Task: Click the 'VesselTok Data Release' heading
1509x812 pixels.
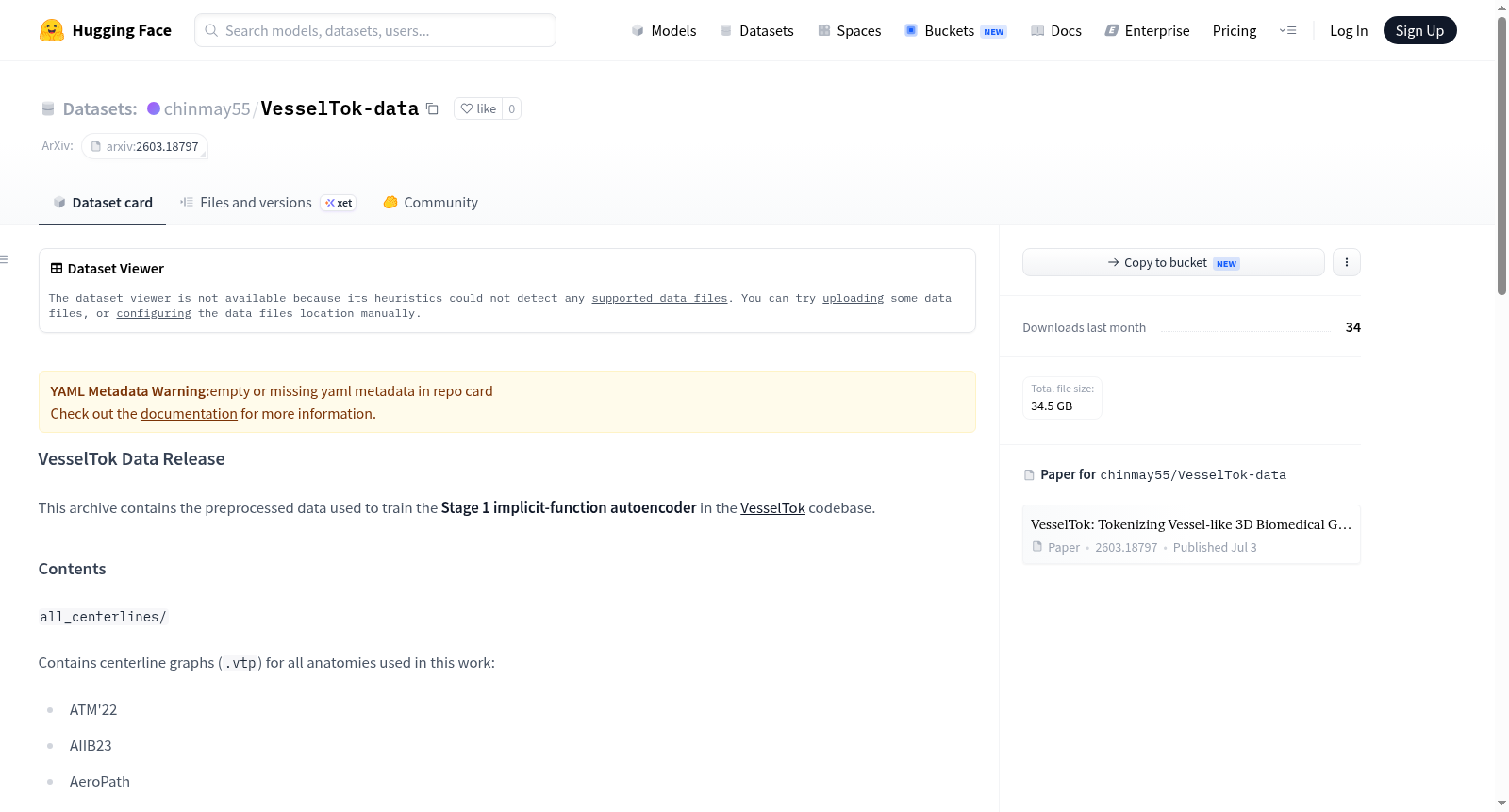Action: pyautogui.click(x=131, y=459)
